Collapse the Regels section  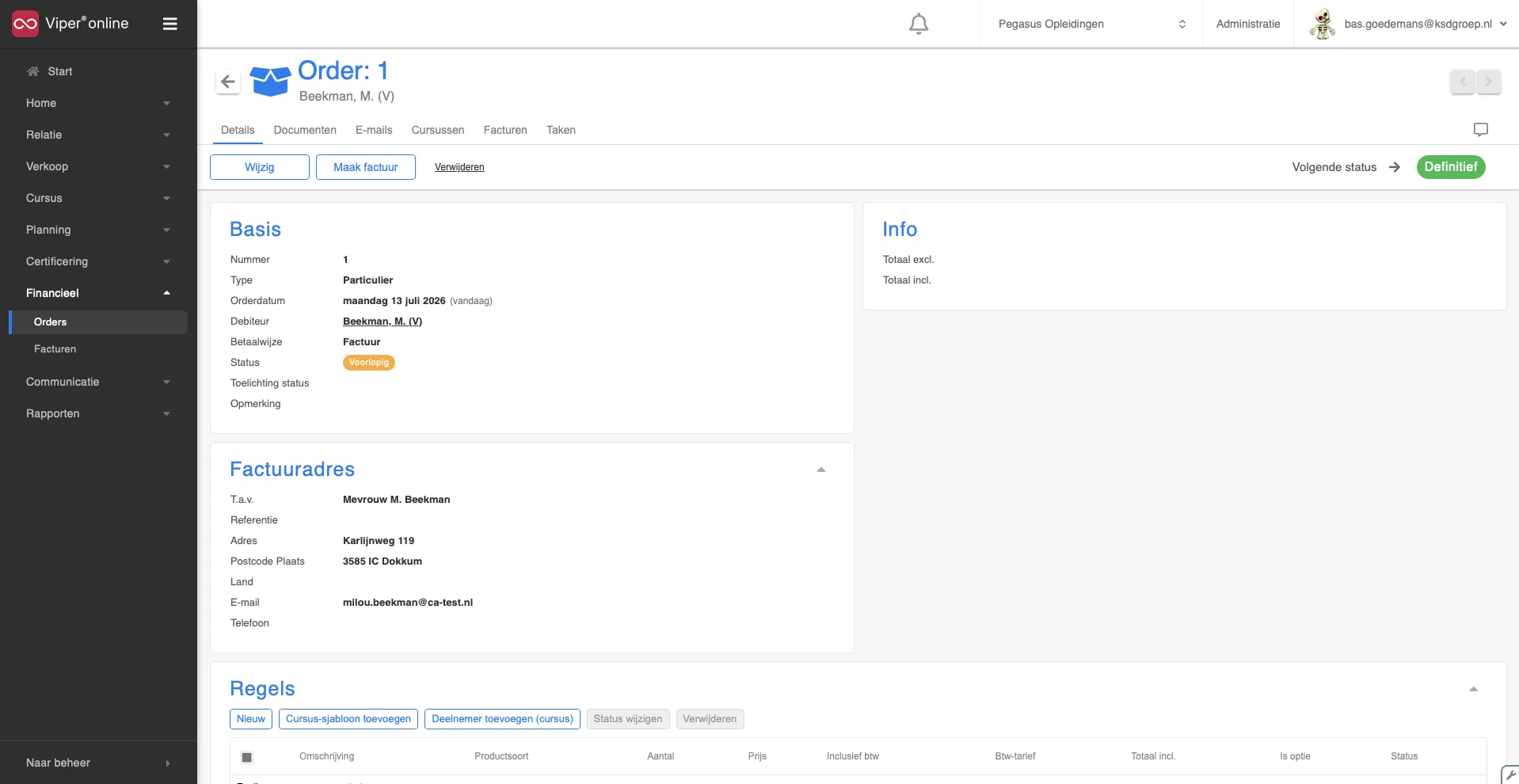(1474, 689)
